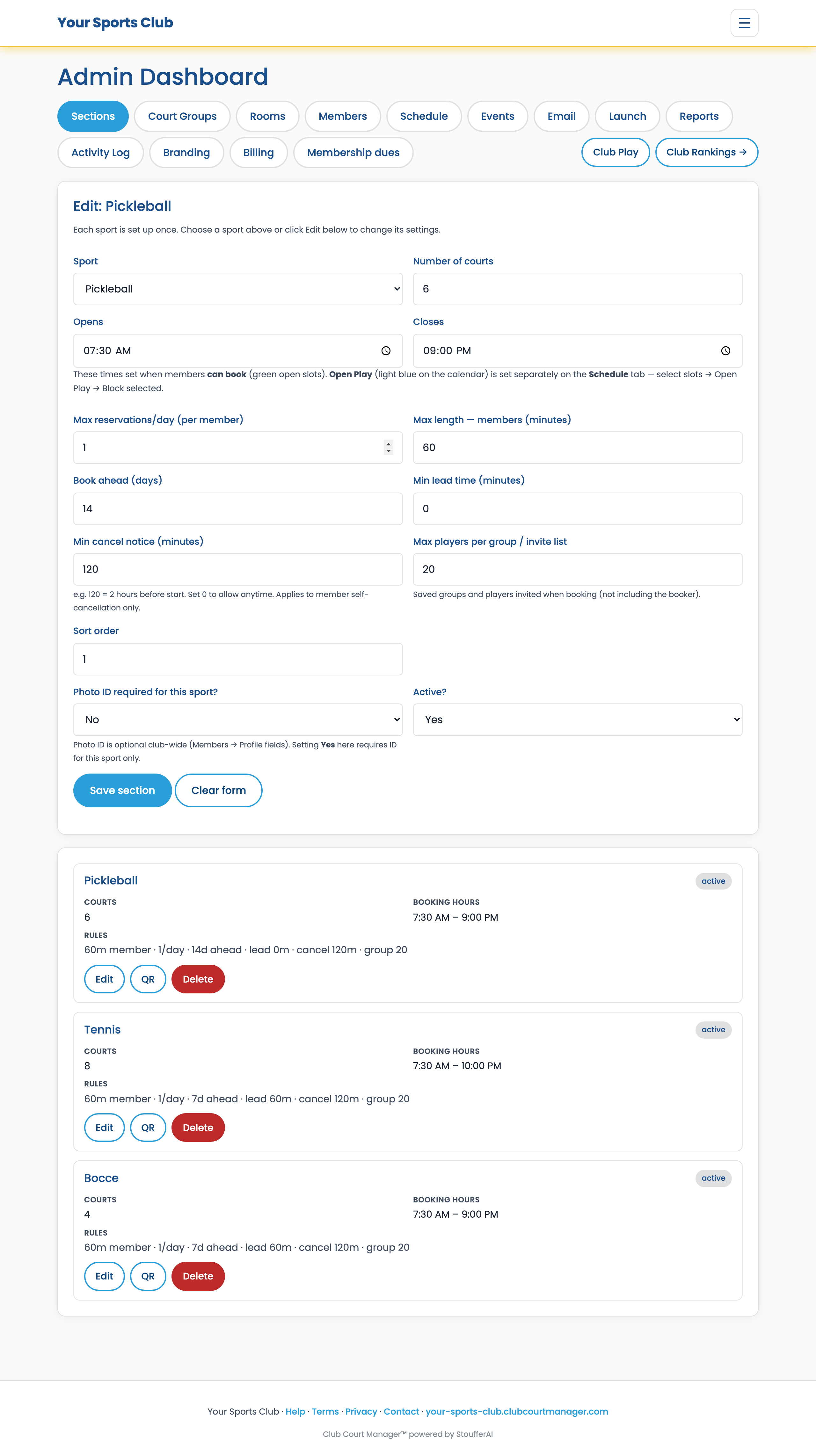Show the QR code for Tennis
The image size is (816, 1456).
pos(148,1128)
